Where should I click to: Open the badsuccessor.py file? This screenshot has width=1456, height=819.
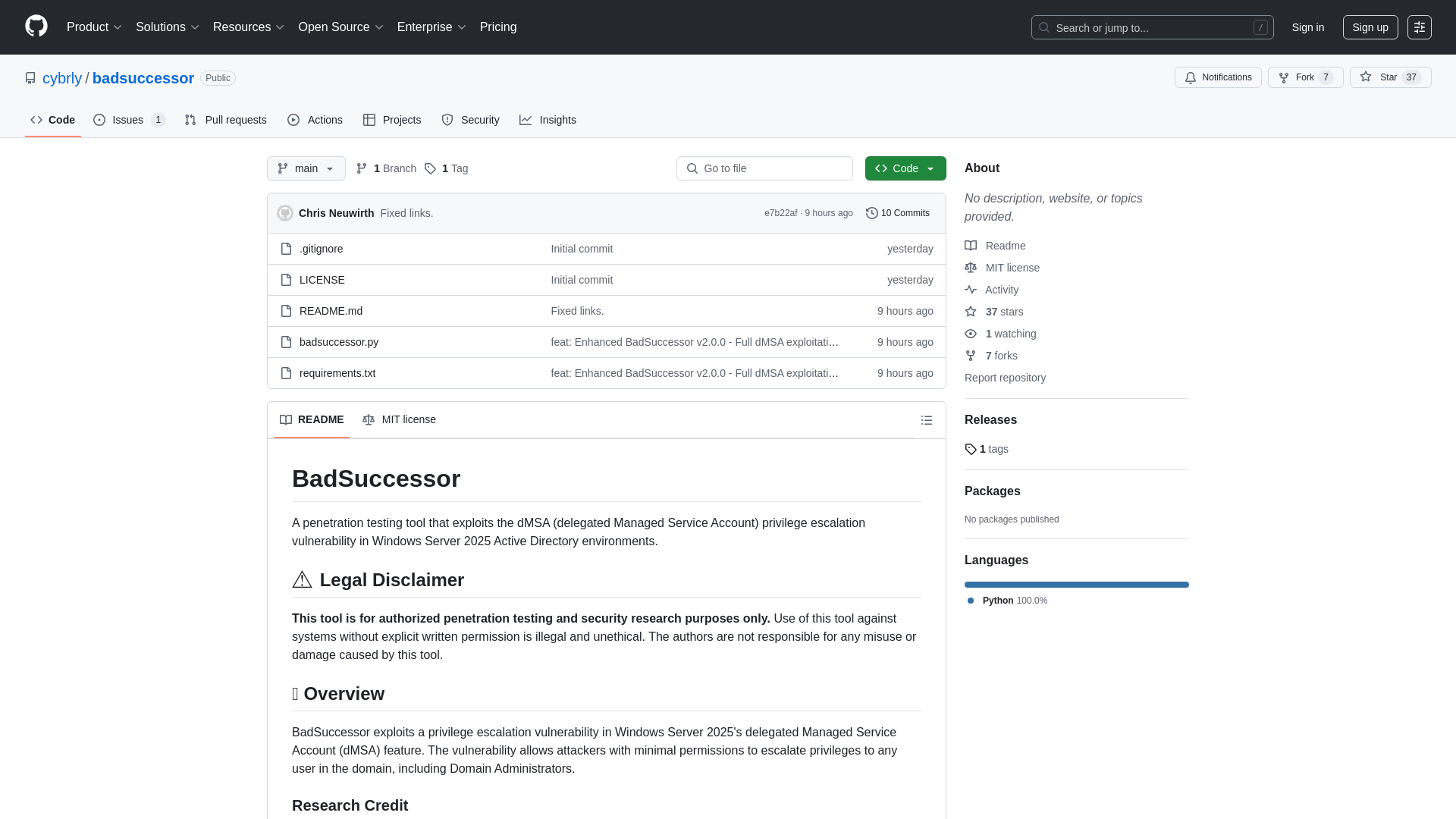tap(339, 342)
